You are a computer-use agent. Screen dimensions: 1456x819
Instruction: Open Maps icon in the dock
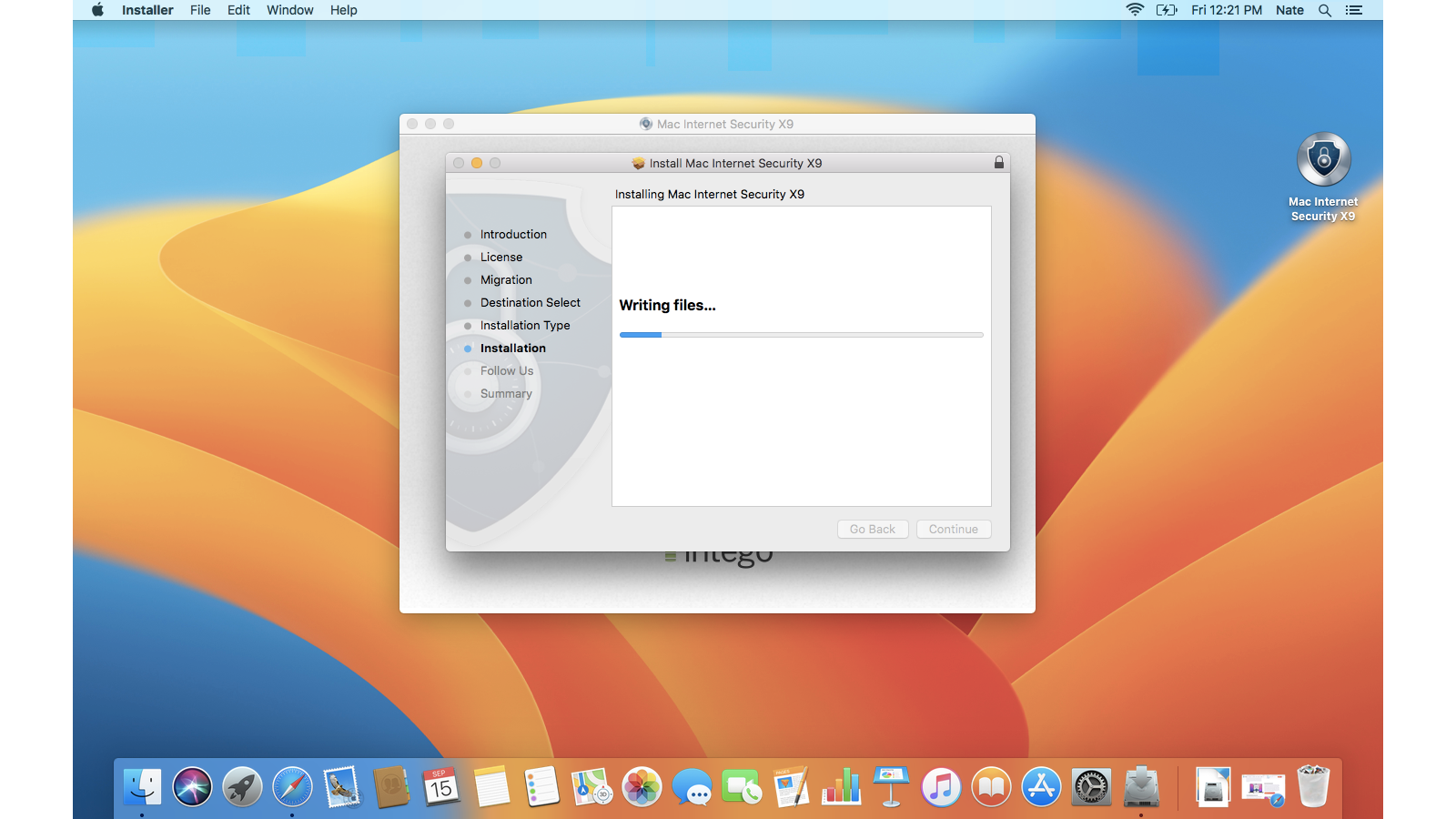pyautogui.click(x=591, y=787)
